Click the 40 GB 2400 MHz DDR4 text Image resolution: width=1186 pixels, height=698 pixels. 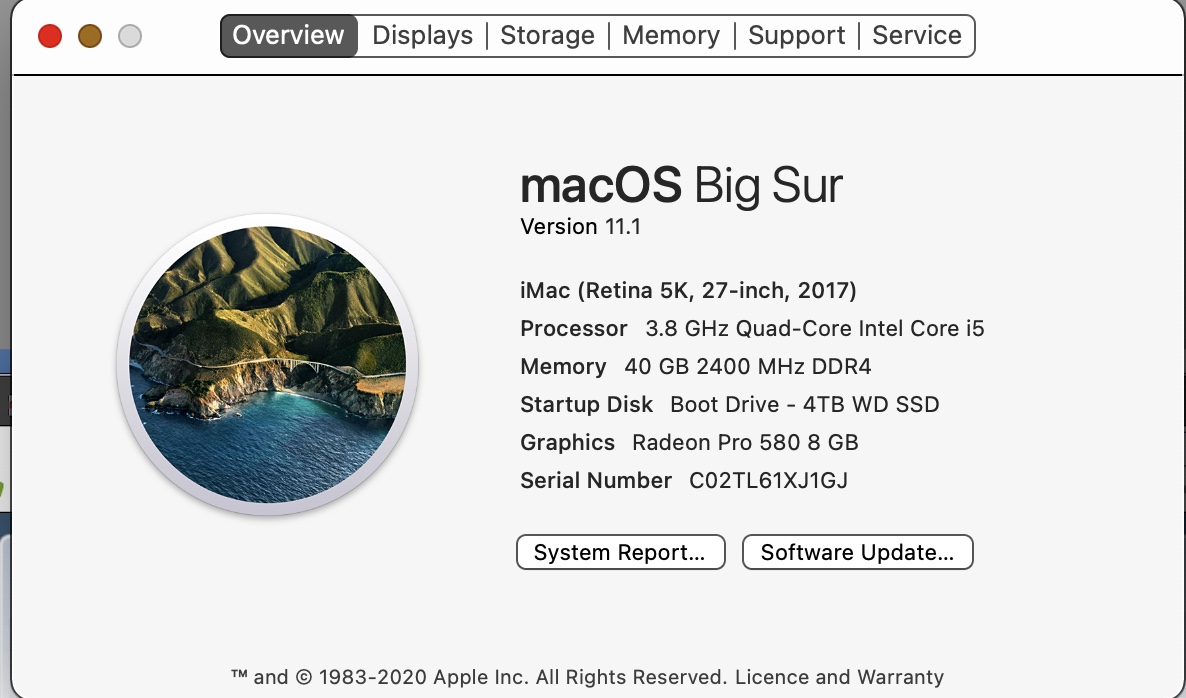tap(747, 367)
